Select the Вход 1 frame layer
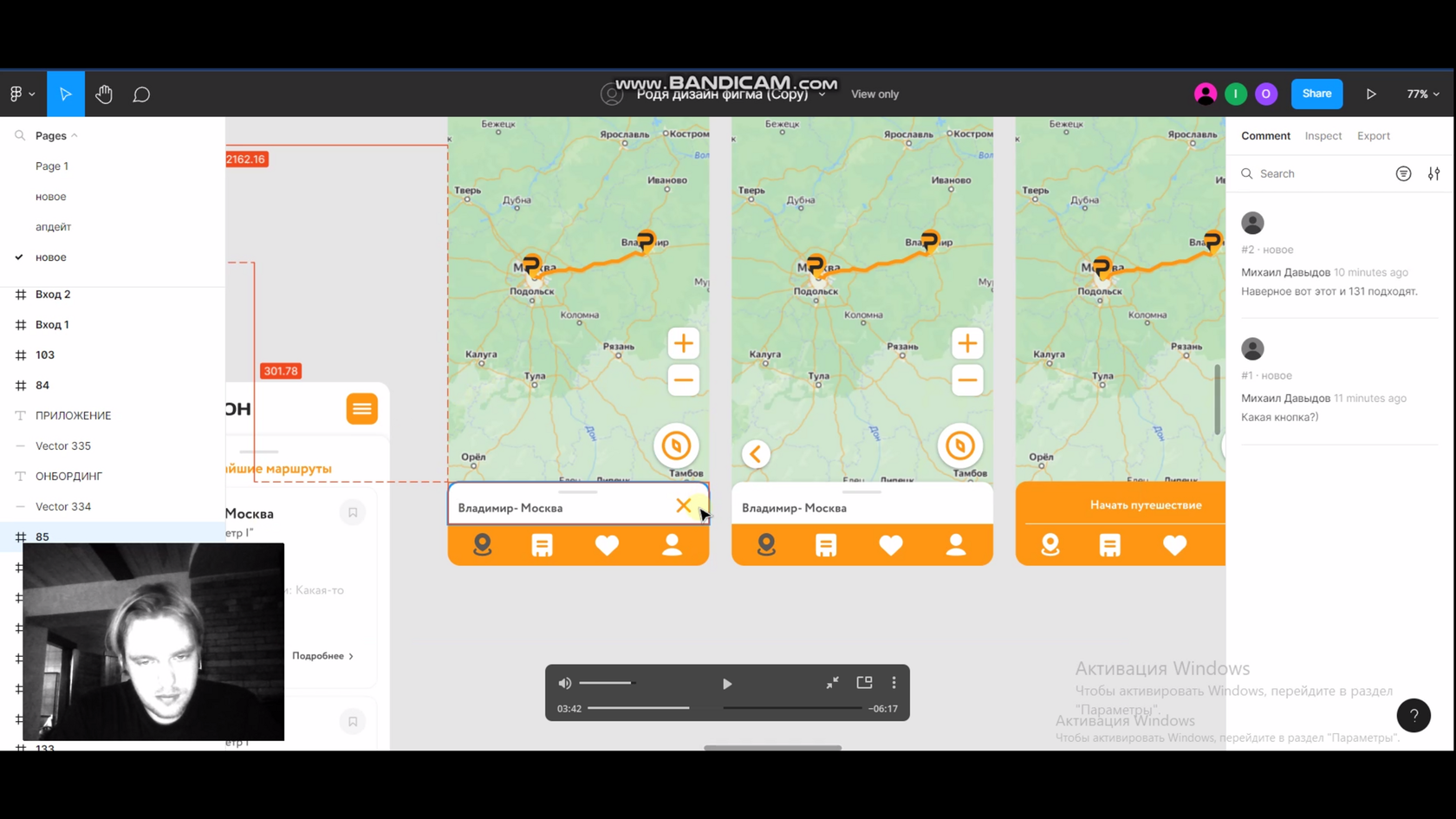This screenshot has width=1456, height=819. pyautogui.click(x=52, y=324)
